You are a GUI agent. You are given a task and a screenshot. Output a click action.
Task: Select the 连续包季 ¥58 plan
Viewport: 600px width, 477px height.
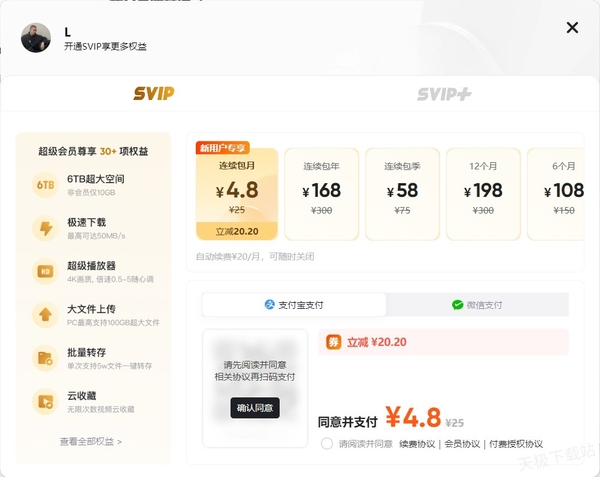click(402, 194)
